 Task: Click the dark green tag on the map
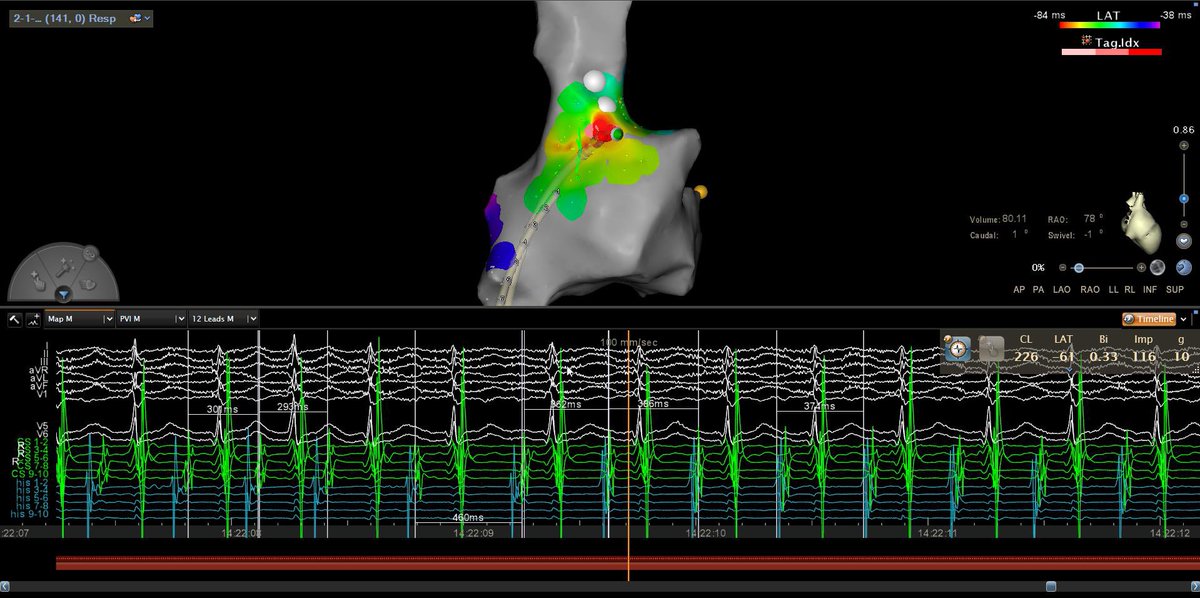coord(618,133)
